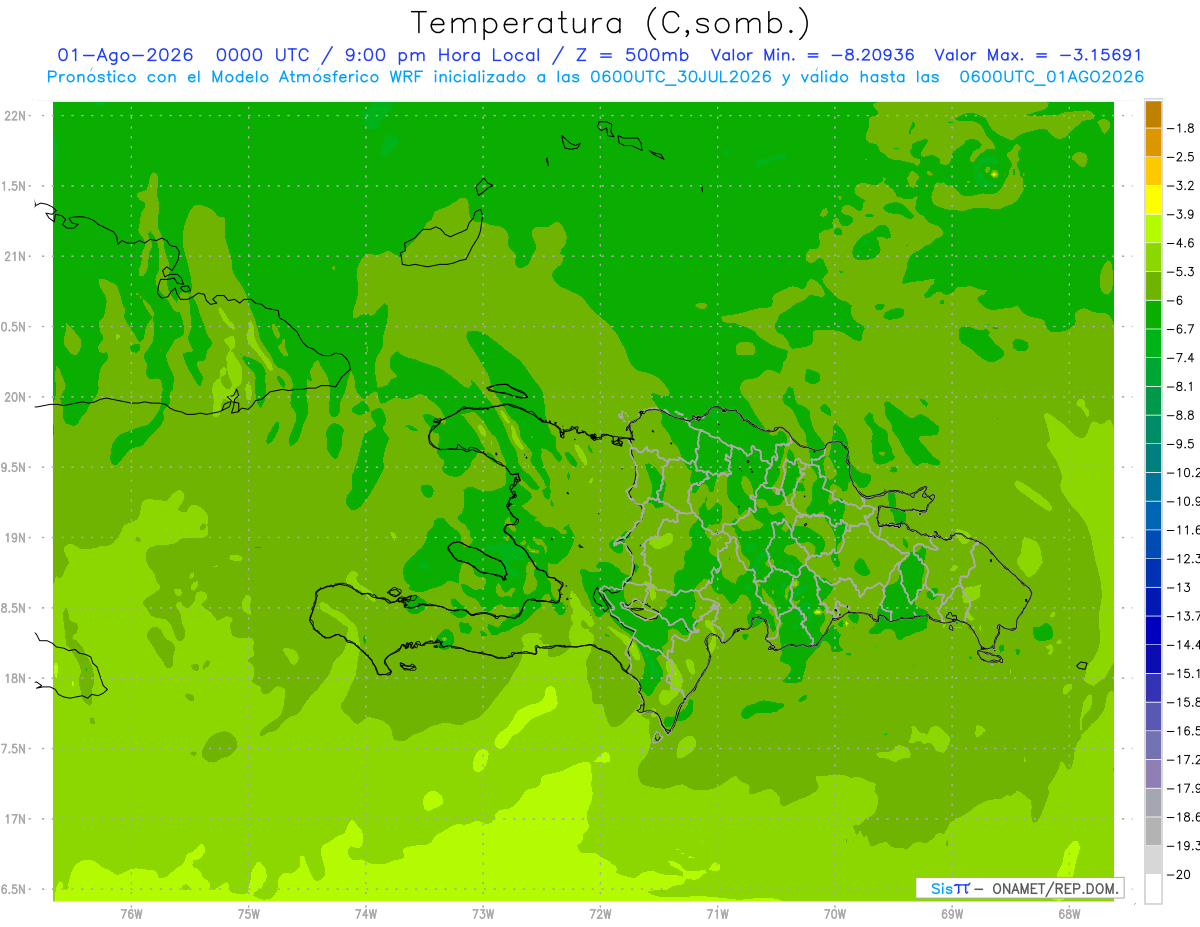
Task: Click the longitude label "76W"
Action: tap(131, 914)
